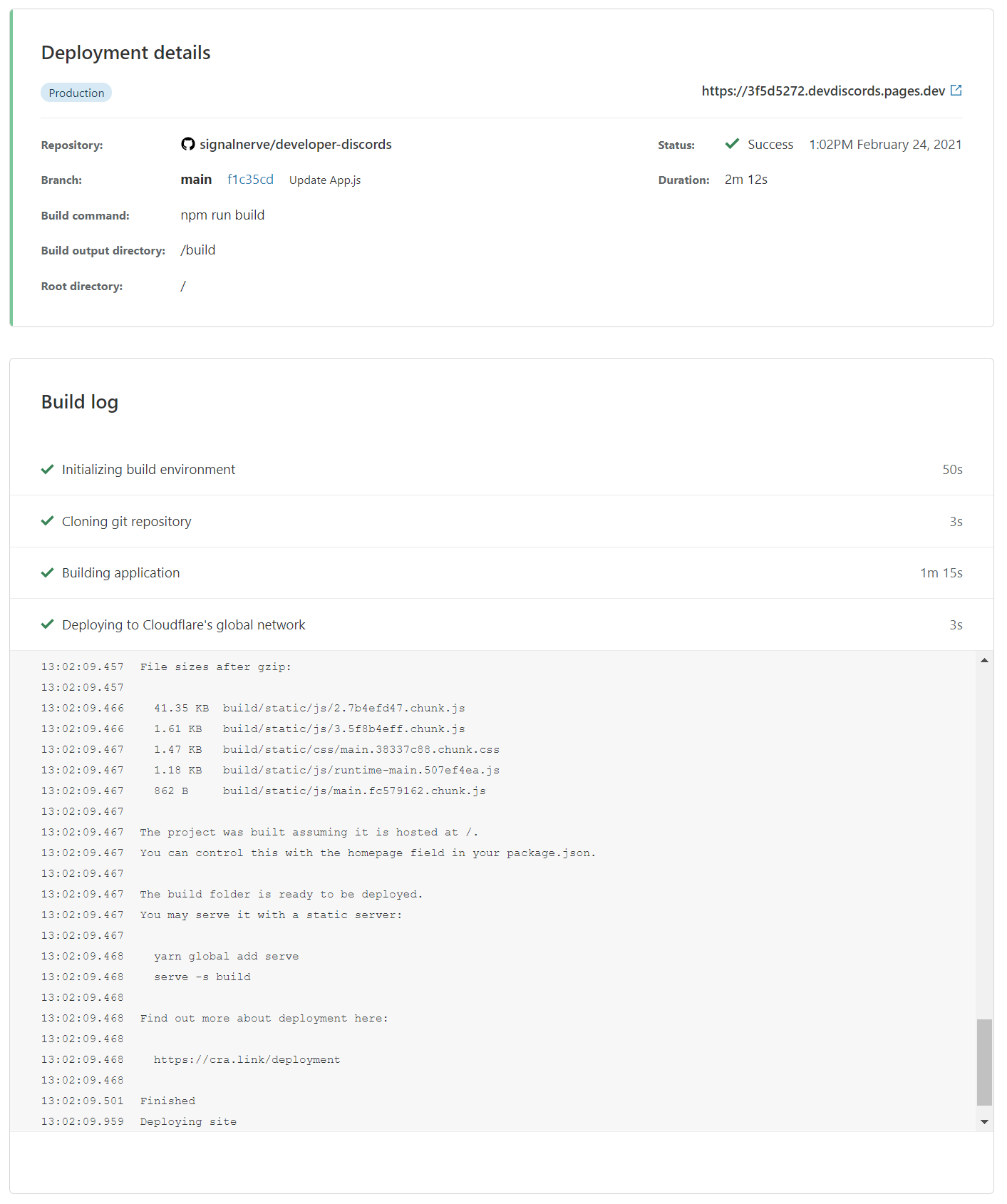This screenshot has width=1007, height=1204.
Task: Click checkmark beside Building application
Action: pyautogui.click(x=47, y=572)
